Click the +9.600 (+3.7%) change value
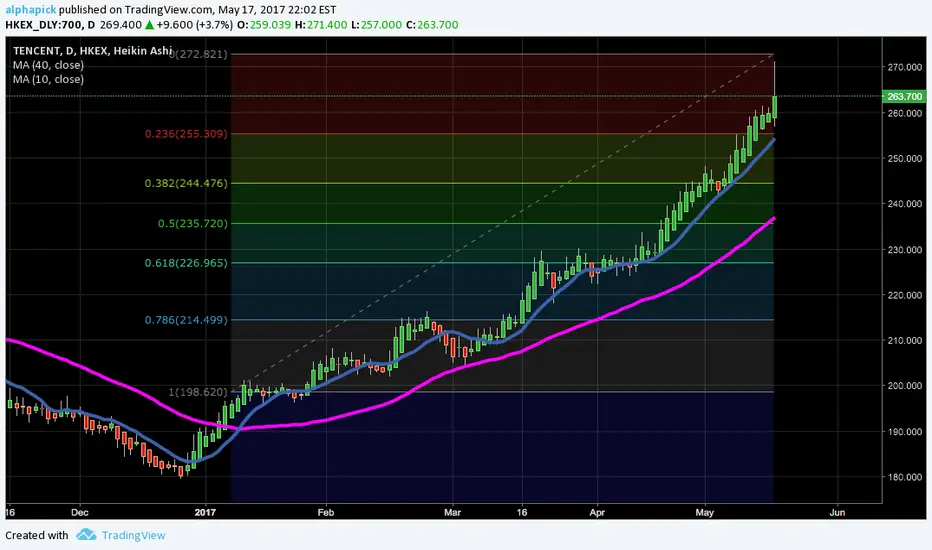932x550 pixels. (x=194, y=25)
